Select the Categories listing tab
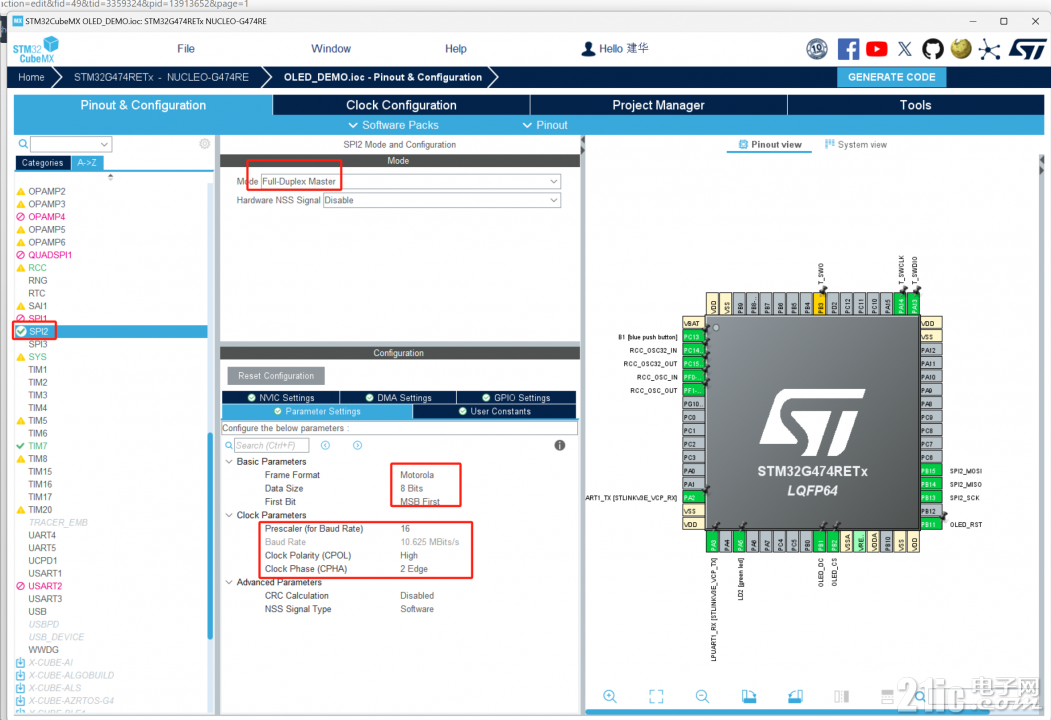 [42, 163]
